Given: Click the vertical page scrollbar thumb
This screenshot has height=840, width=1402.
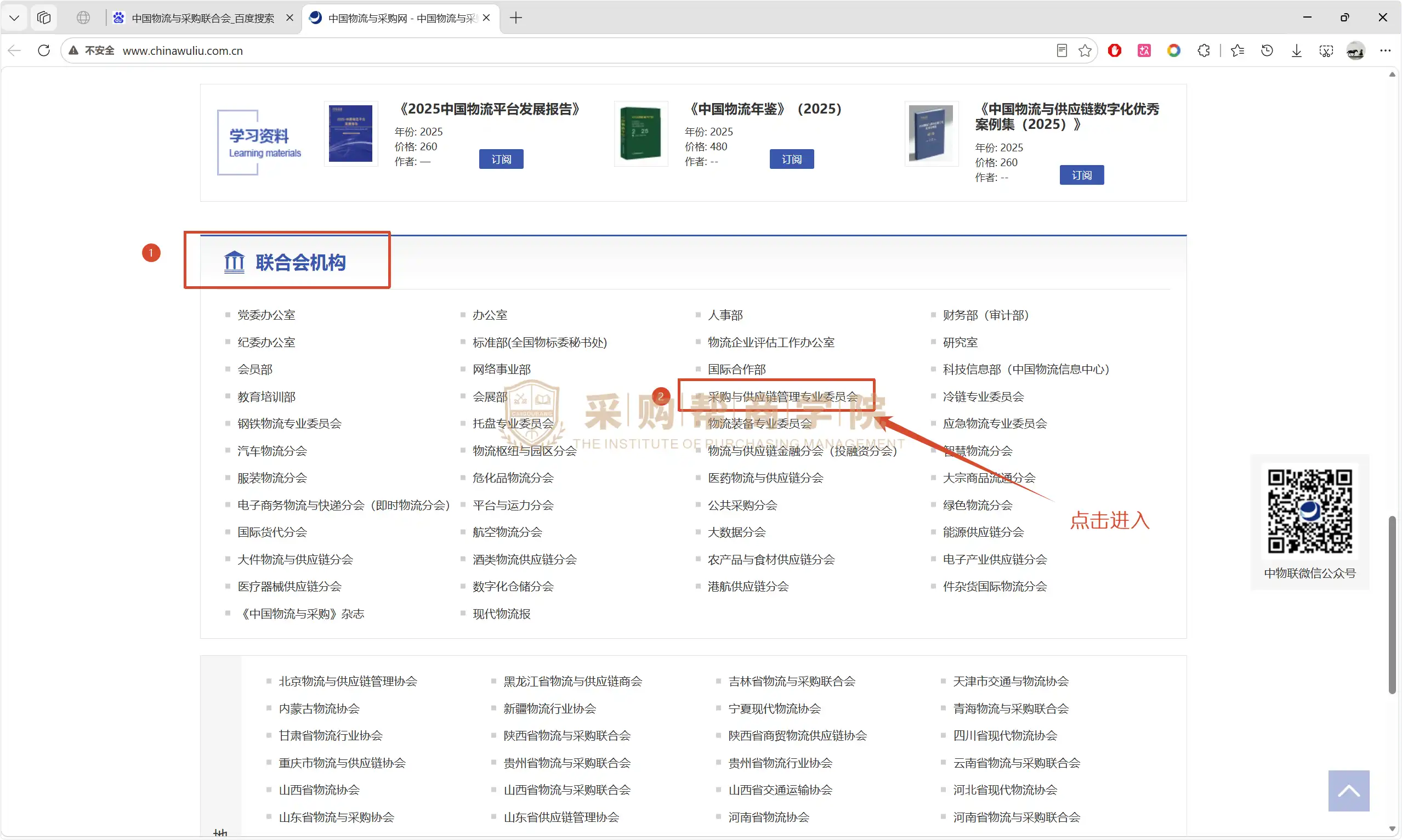Looking at the screenshot, I should click(1392, 605).
